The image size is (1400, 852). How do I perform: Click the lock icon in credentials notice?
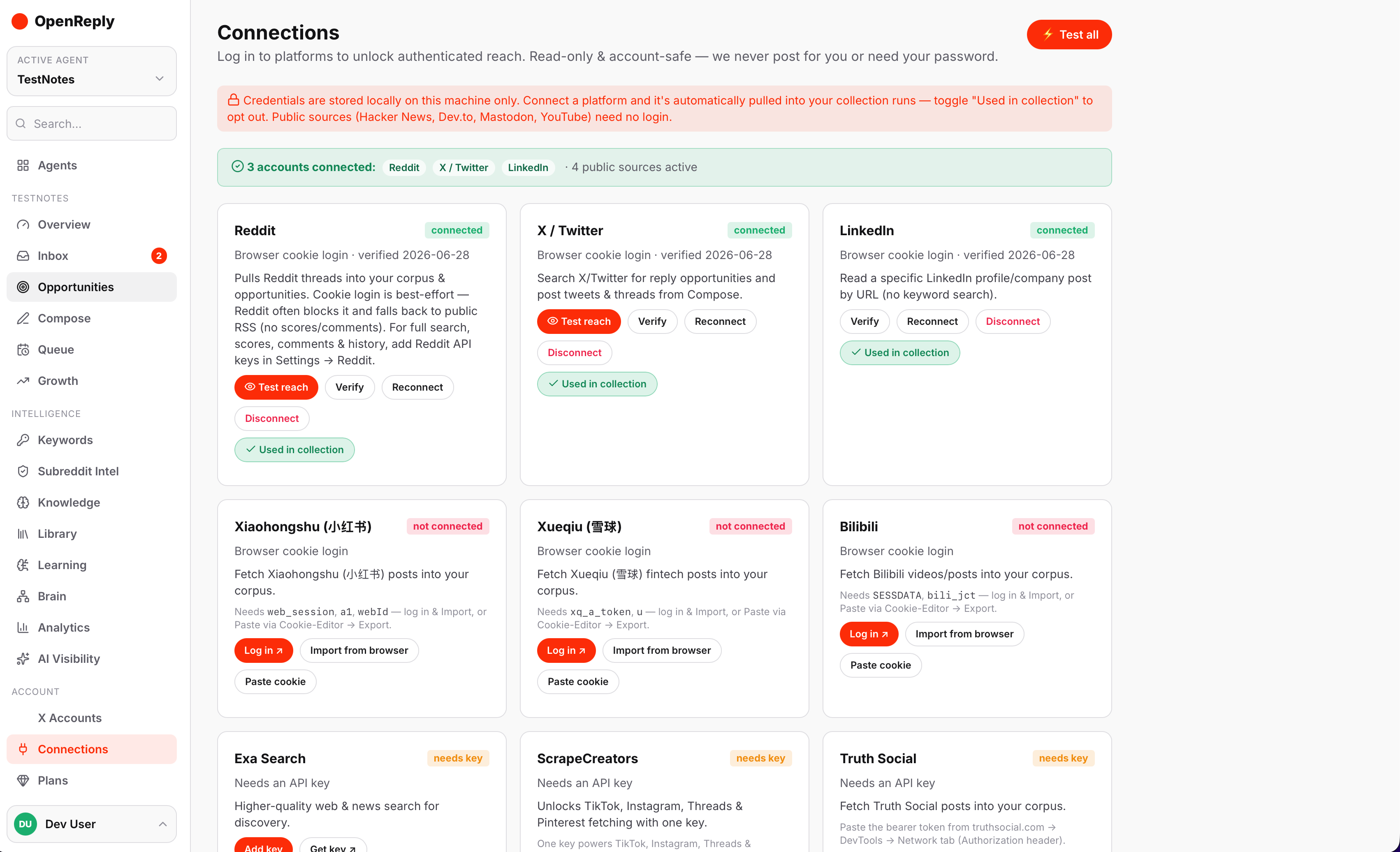(x=234, y=100)
